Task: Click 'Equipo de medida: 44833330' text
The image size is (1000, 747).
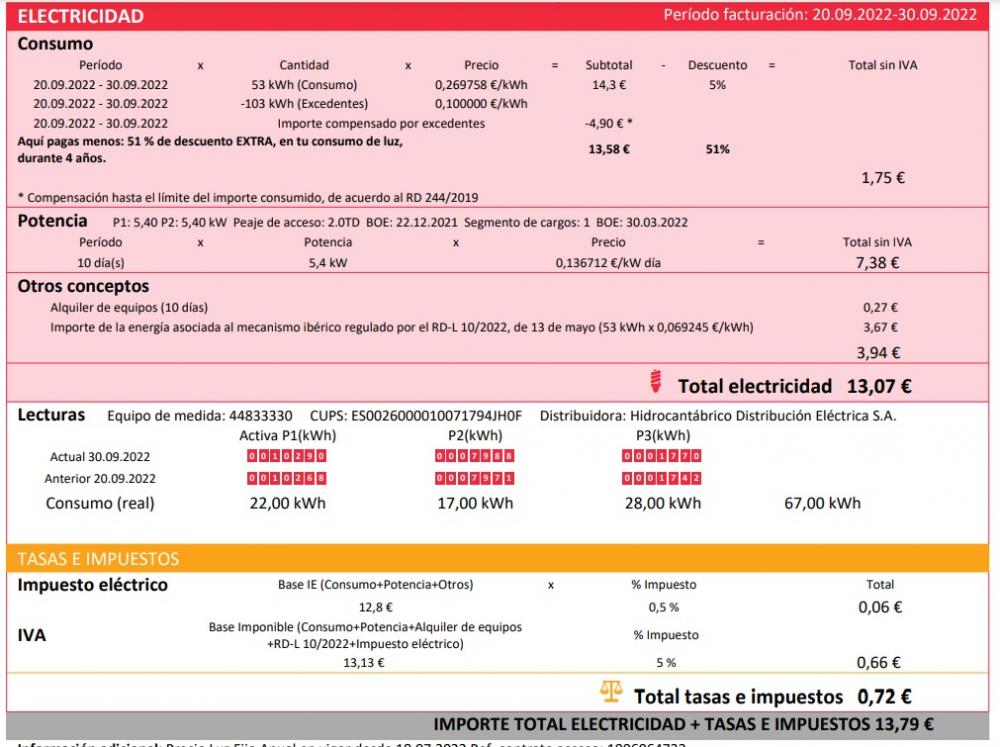Action: [200, 416]
